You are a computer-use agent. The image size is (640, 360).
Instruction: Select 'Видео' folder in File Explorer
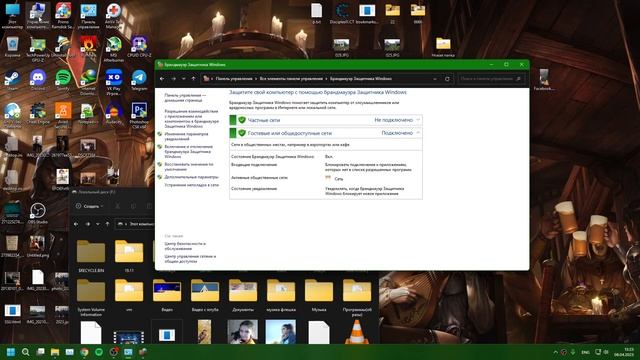tap(167, 295)
